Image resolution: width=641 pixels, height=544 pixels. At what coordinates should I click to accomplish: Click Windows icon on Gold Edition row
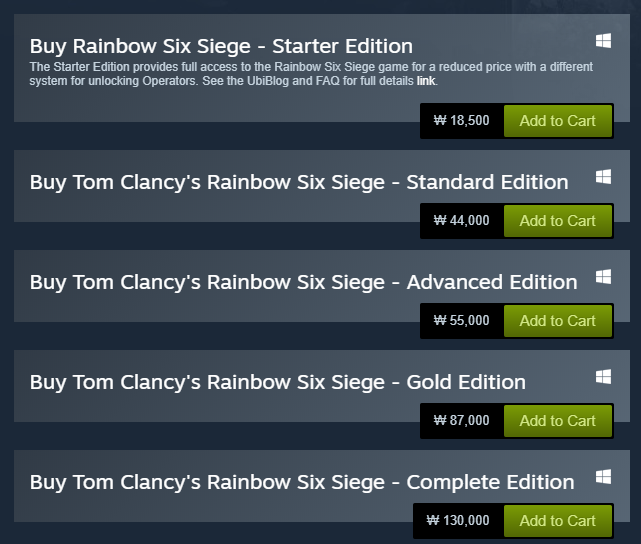pos(603,377)
